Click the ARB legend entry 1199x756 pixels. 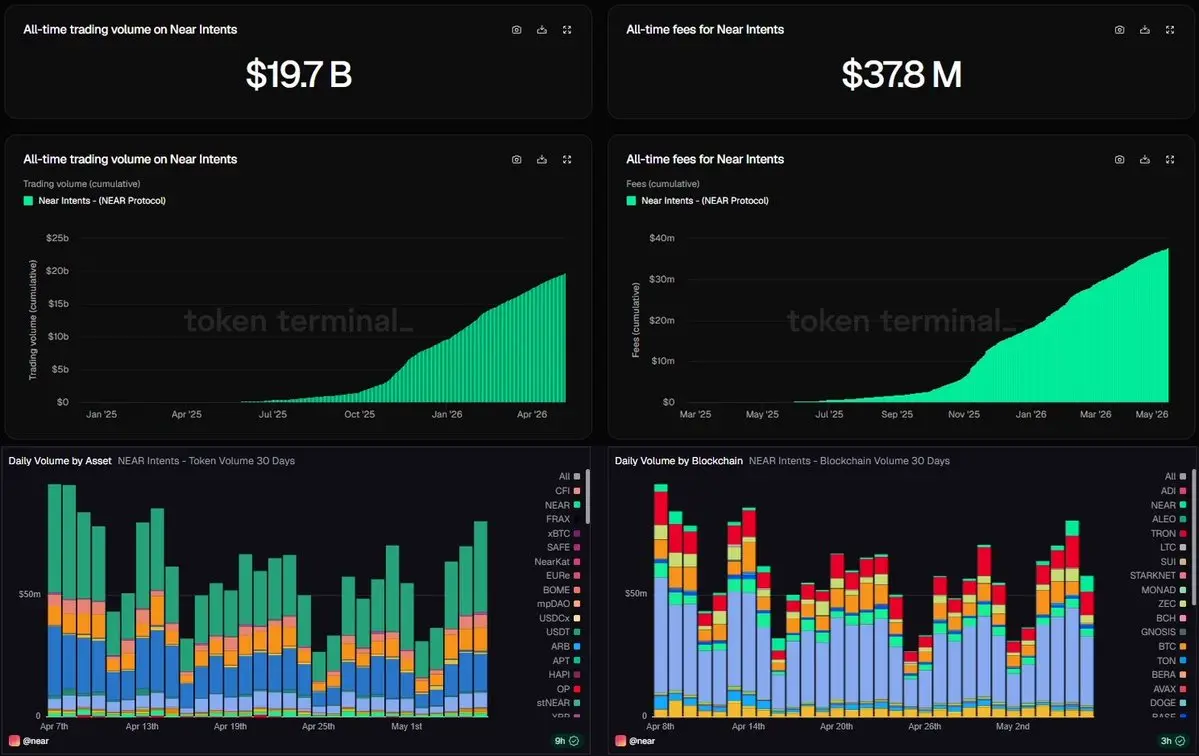point(566,647)
